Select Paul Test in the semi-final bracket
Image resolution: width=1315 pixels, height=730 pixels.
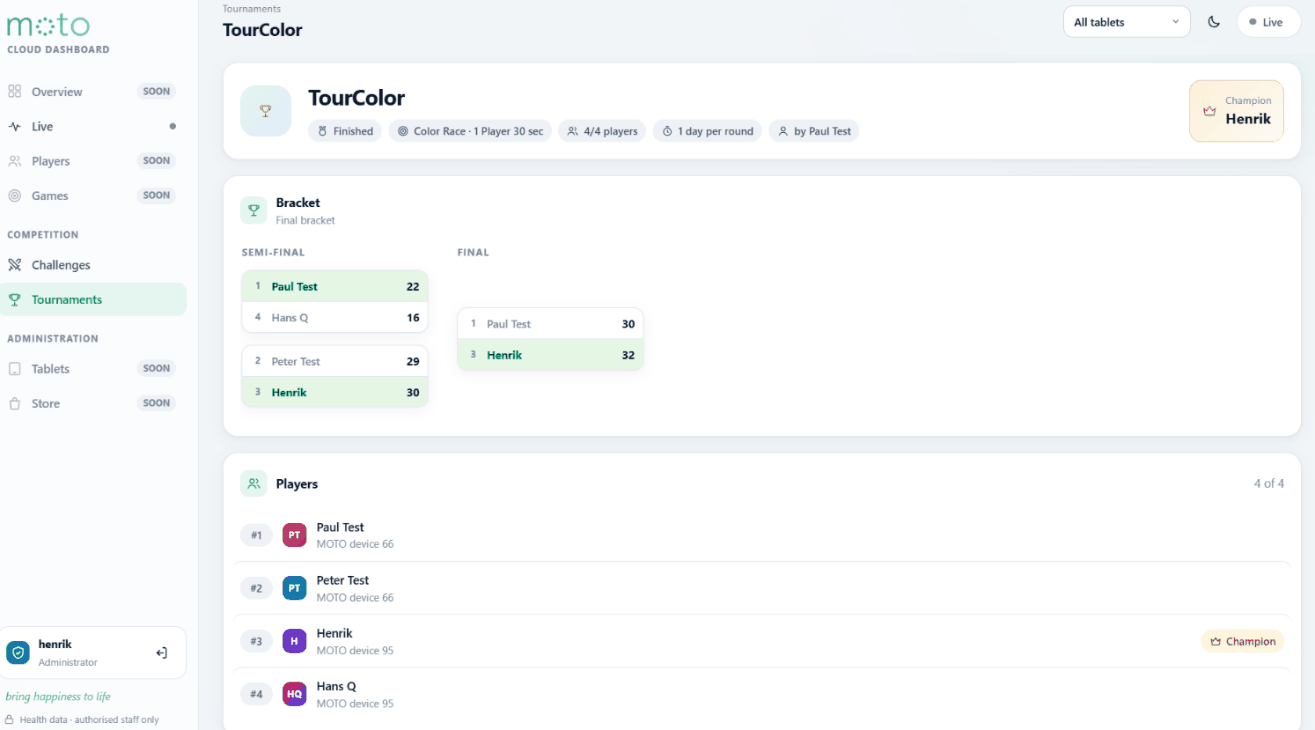[335, 286]
